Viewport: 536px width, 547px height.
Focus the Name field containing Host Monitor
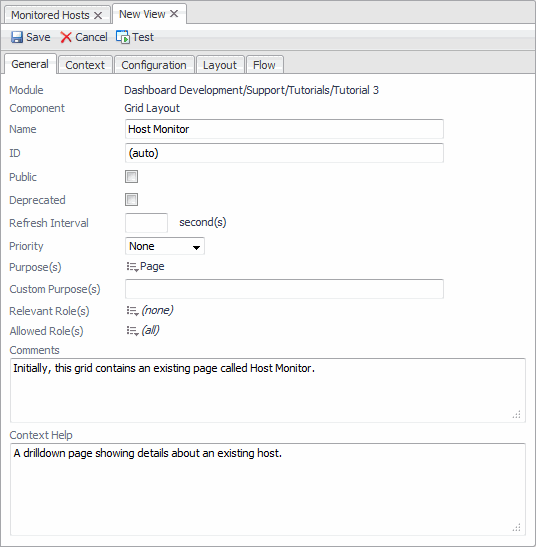pos(284,129)
